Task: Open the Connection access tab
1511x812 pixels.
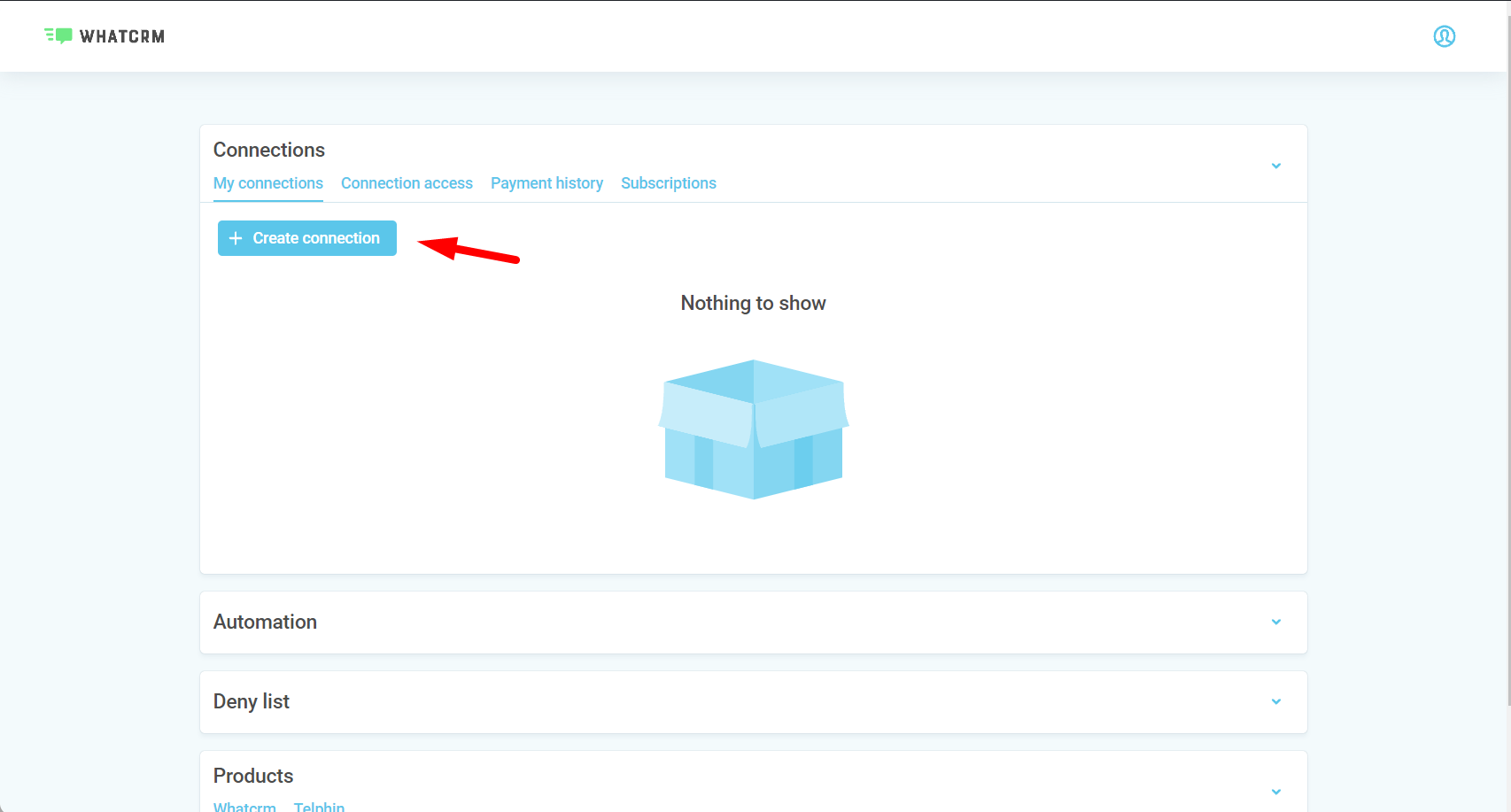Action: tap(407, 183)
